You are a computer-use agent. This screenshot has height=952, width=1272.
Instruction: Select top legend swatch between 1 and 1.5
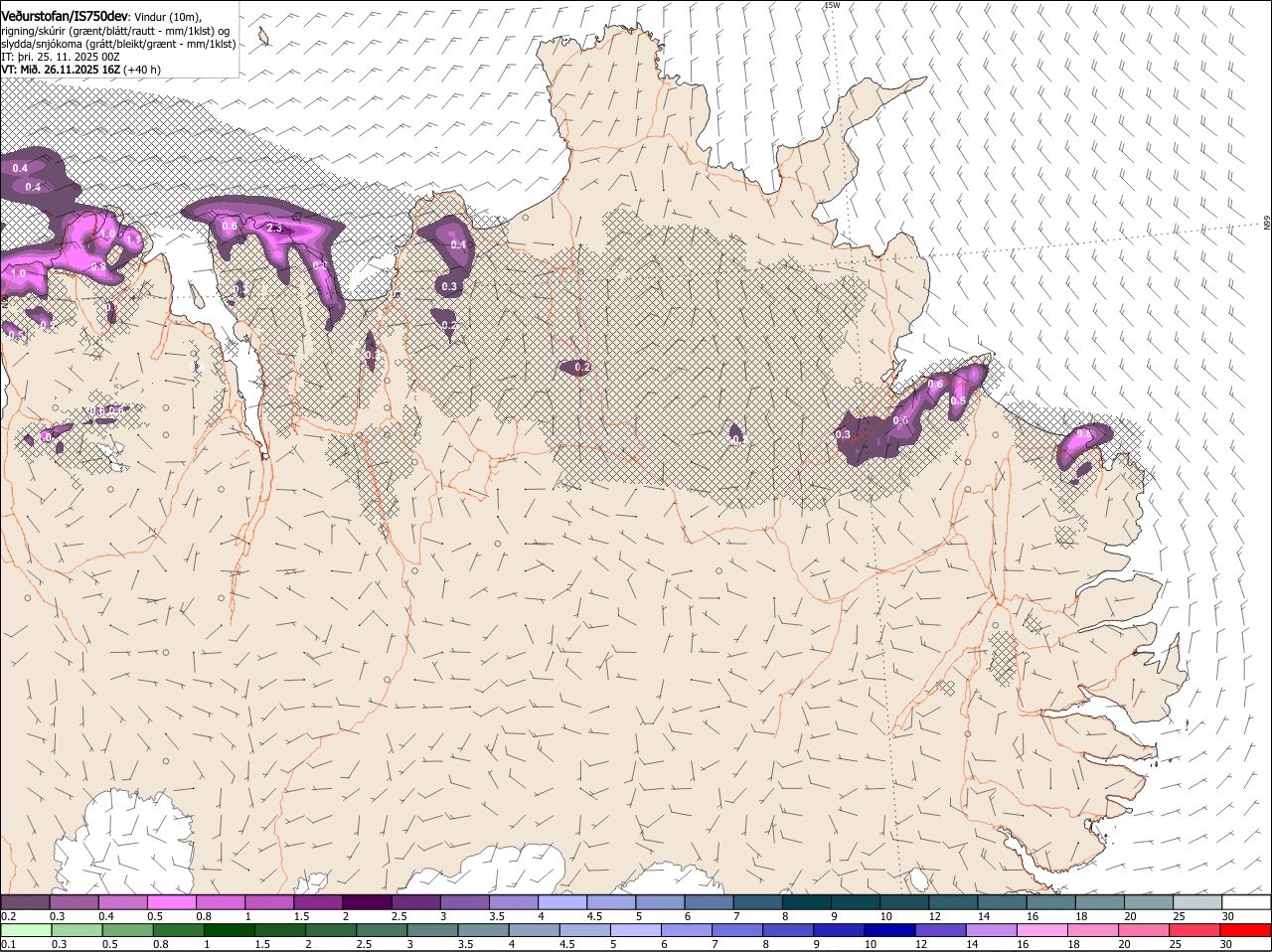(x=269, y=901)
